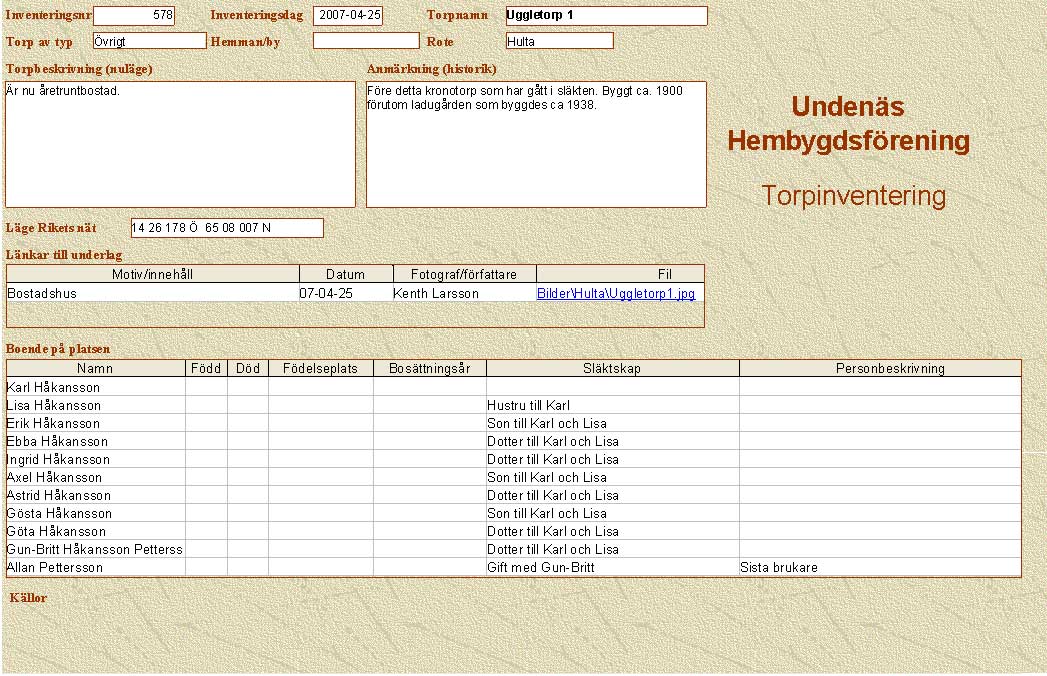Image resolution: width=1047 pixels, height=676 pixels.
Task: Focus the Torp av typ field
Action: (x=148, y=41)
